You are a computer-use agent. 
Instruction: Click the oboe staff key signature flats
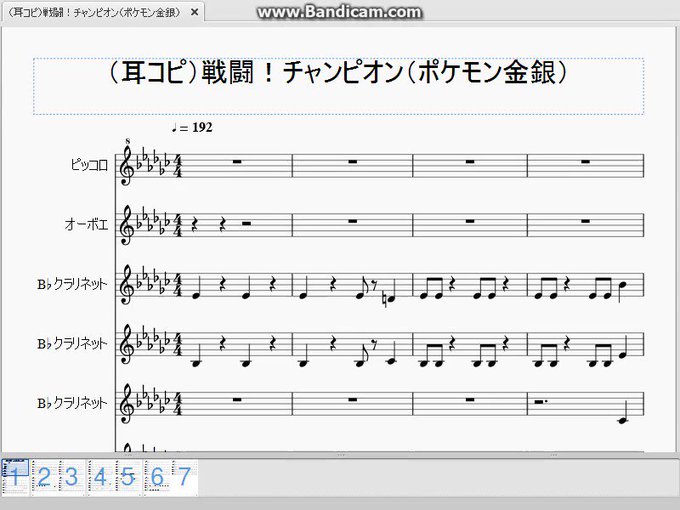[152, 222]
